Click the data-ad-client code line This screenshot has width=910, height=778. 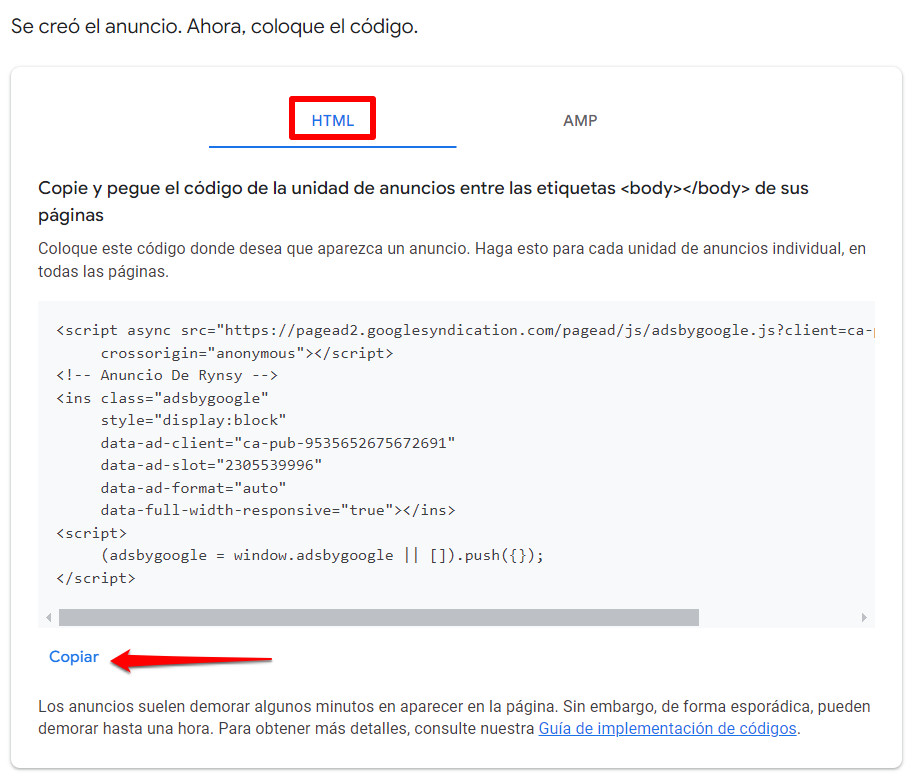click(278, 443)
